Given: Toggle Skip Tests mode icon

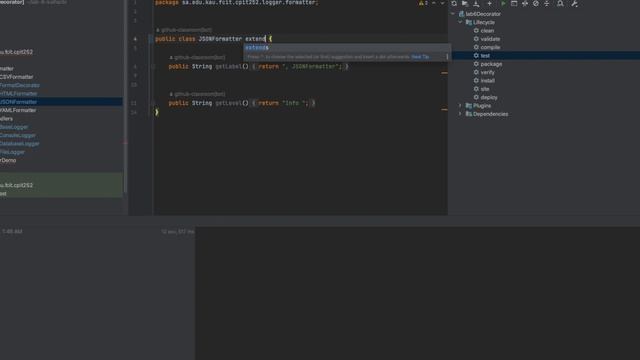Looking at the screenshot, I should tap(536, 3).
